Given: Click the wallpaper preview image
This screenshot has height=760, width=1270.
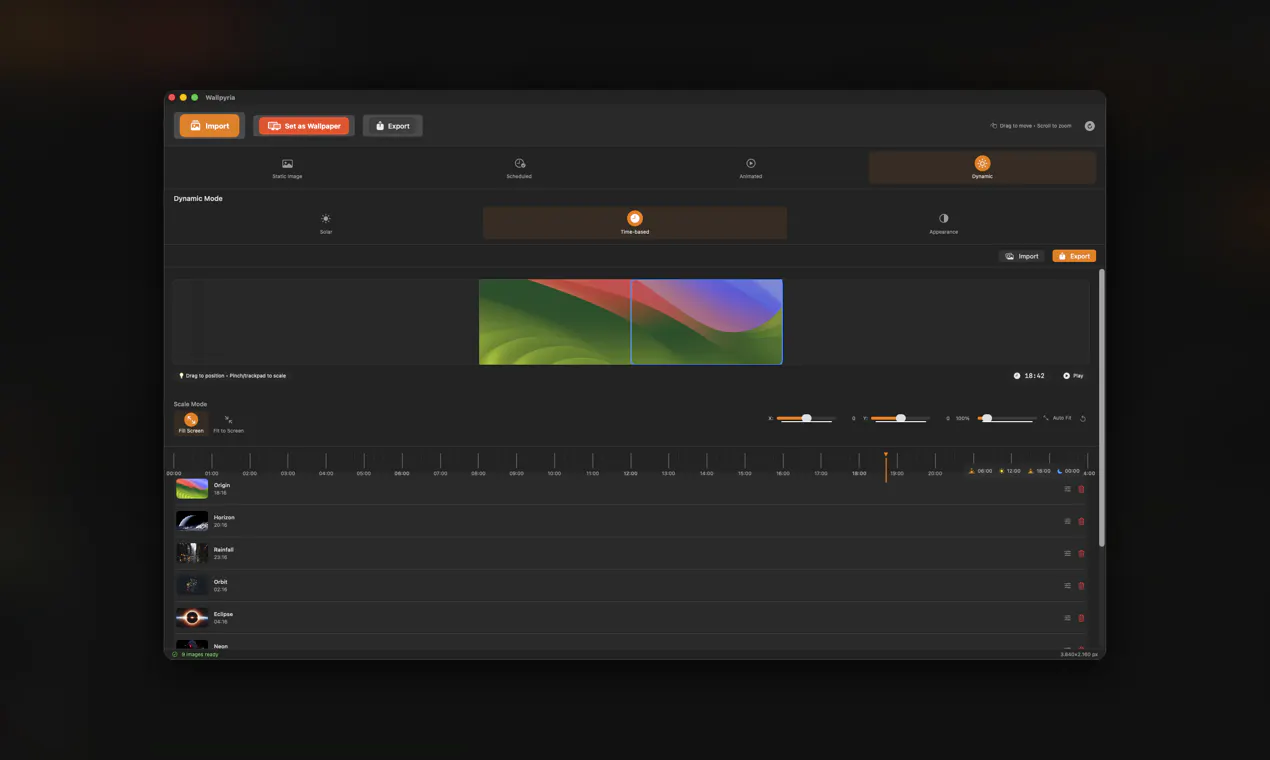Looking at the screenshot, I should pyautogui.click(x=631, y=322).
